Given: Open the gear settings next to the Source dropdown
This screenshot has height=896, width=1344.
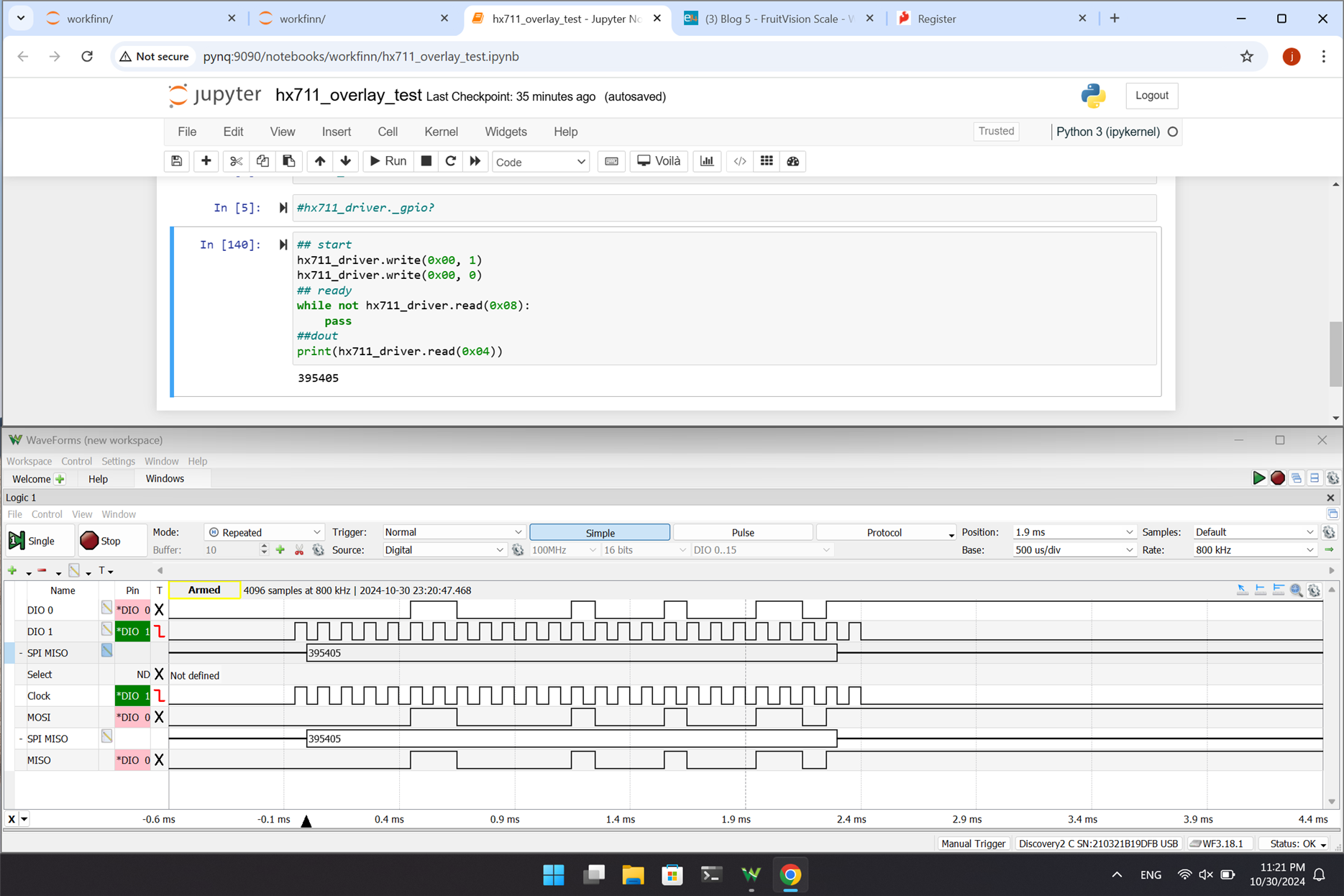Looking at the screenshot, I should [x=518, y=550].
